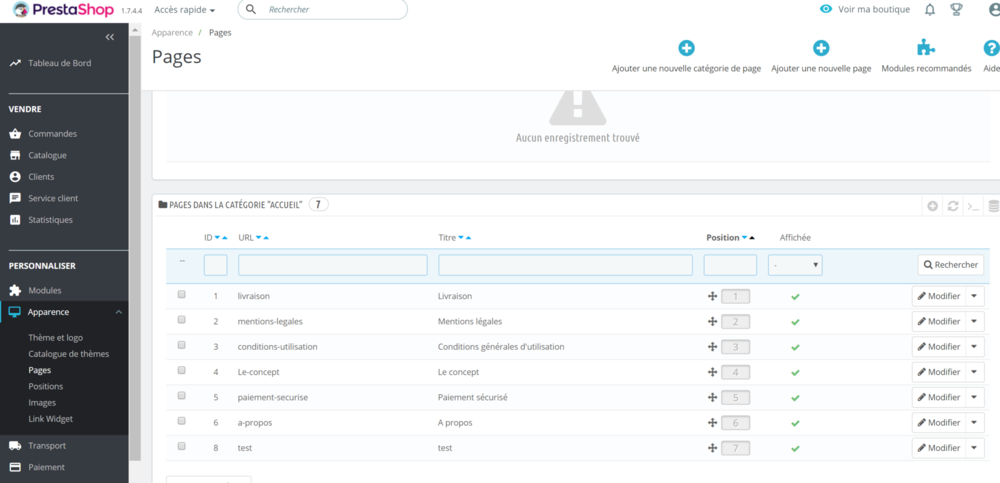Collapse the Apparence menu chevron

pos(119,312)
